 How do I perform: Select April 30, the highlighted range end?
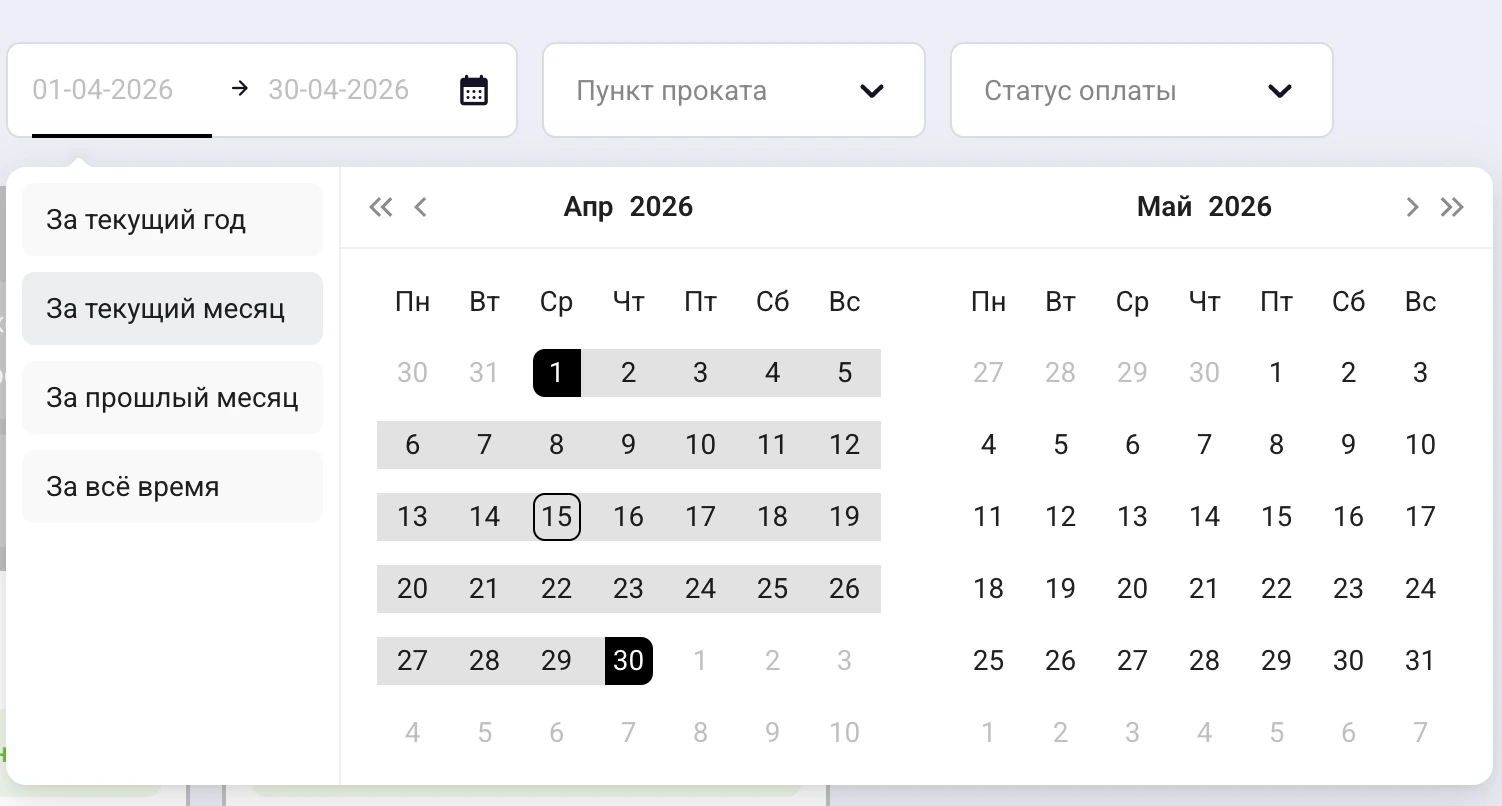coord(628,661)
